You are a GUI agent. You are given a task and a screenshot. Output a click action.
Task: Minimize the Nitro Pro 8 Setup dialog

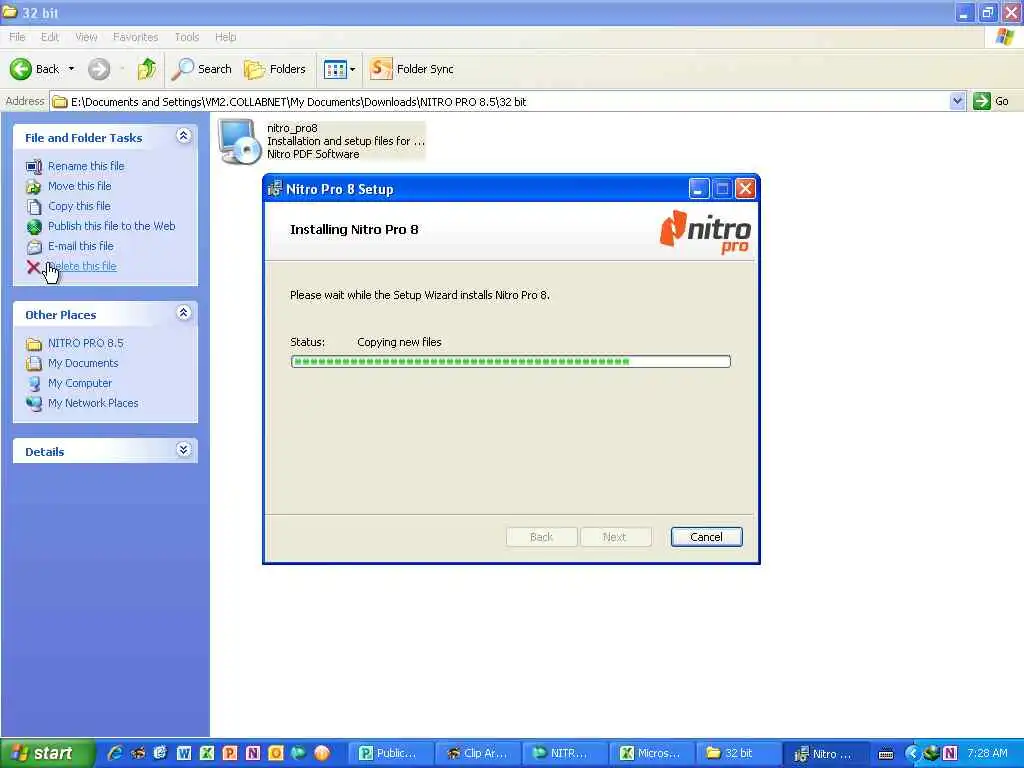tap(699, 189)
